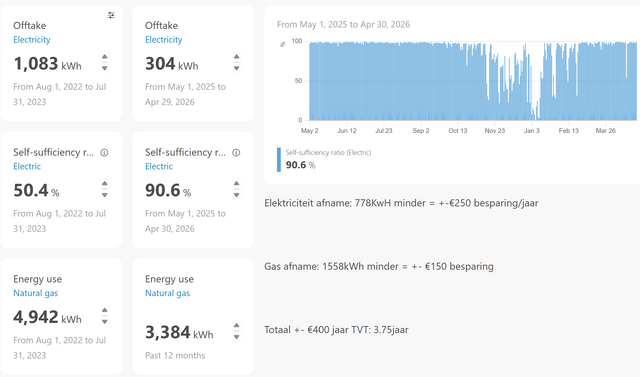Click up arrow beside 90.6 % card value
This screenshot has width=640, height=377.
[x=237, y=184]
